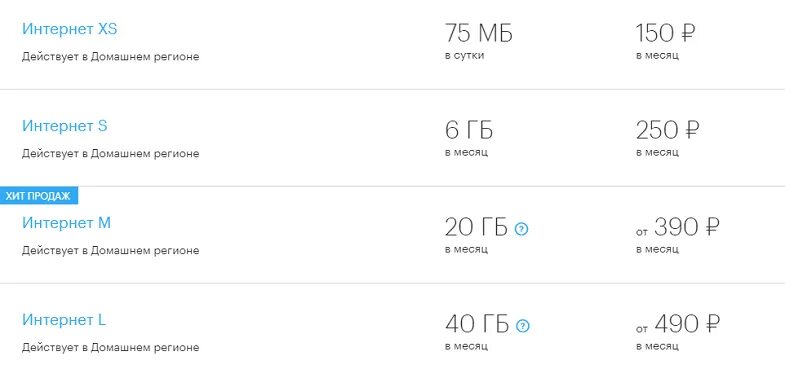
Task: Open the 40 ГБ help question icon
Action: [x=523, y=326]
